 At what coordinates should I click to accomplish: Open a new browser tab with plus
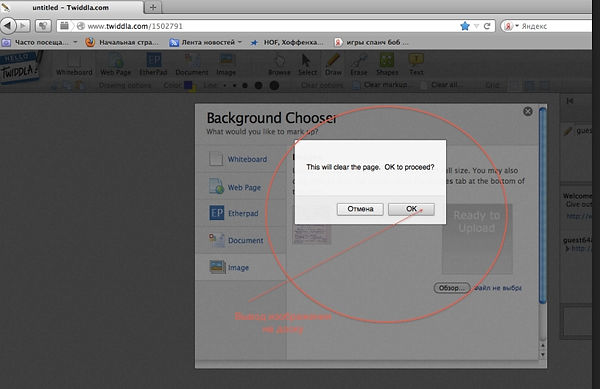point(153,7)
